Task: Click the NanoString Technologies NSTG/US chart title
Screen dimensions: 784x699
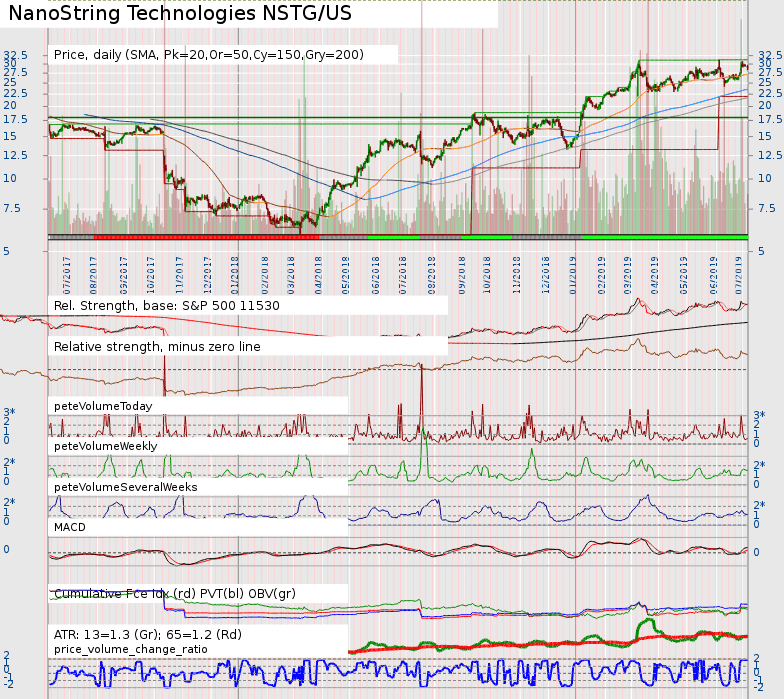Action: click(180, 14)
